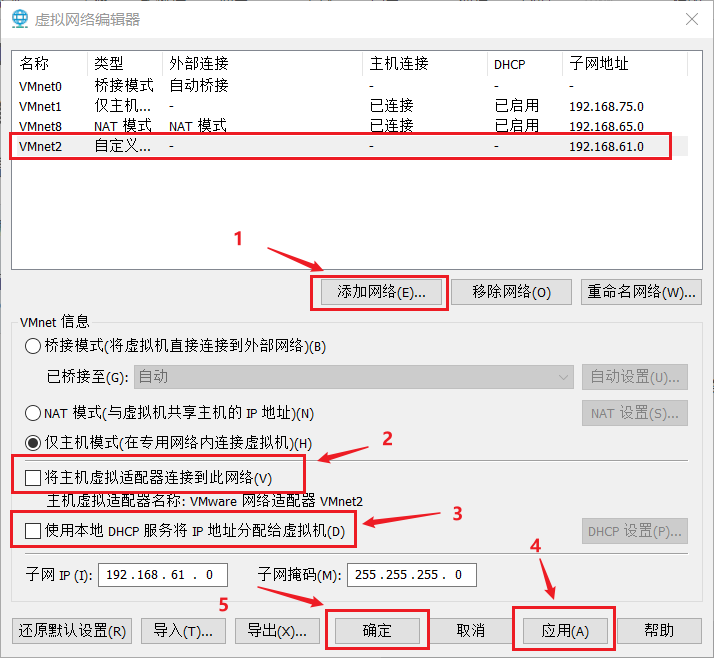714x658 pixels.
Task: Click the 类型 column header
Action: tap(125, 64)
